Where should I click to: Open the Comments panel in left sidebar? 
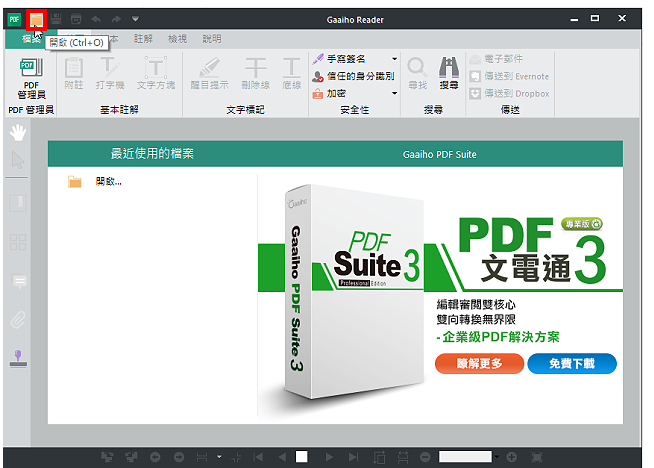[19, 281]
